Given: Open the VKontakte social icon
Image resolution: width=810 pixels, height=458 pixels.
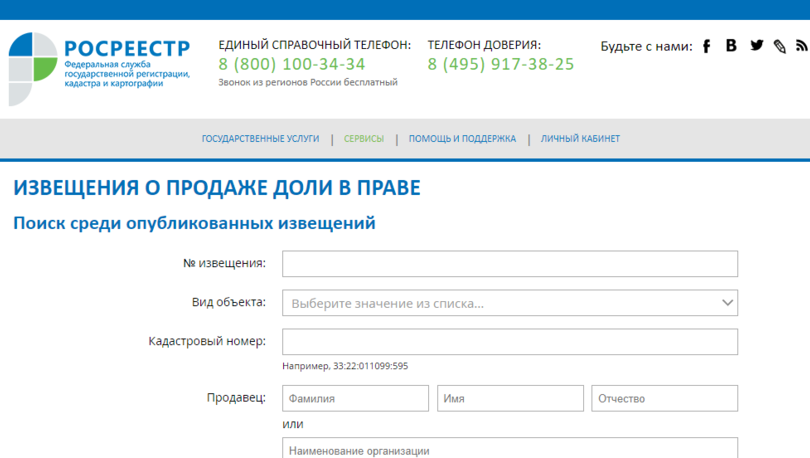Looking at the screenshot, I should click(731, 46).
